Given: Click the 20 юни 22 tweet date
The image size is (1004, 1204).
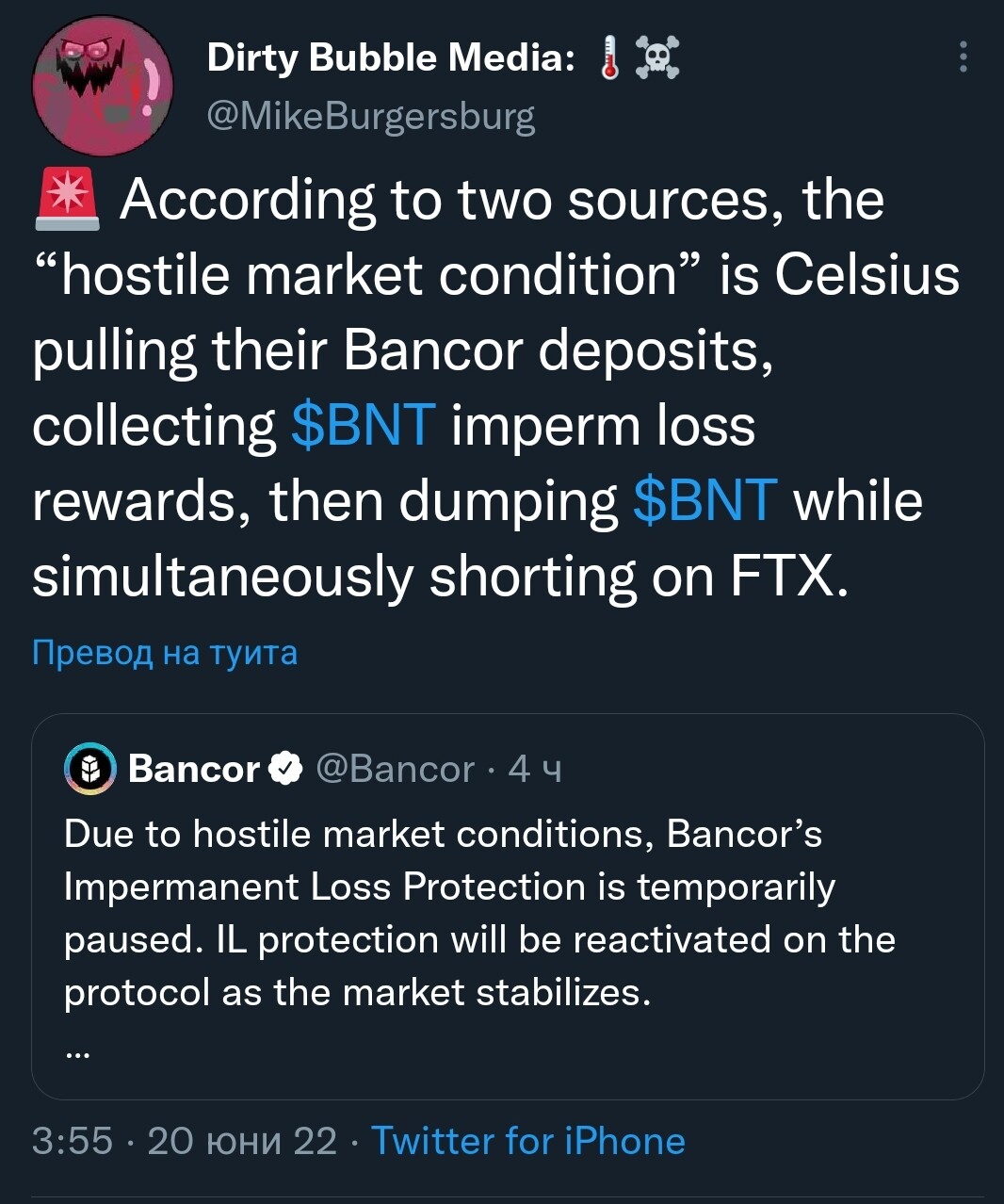Looking at the screenshot, I should click(242, 1141).
